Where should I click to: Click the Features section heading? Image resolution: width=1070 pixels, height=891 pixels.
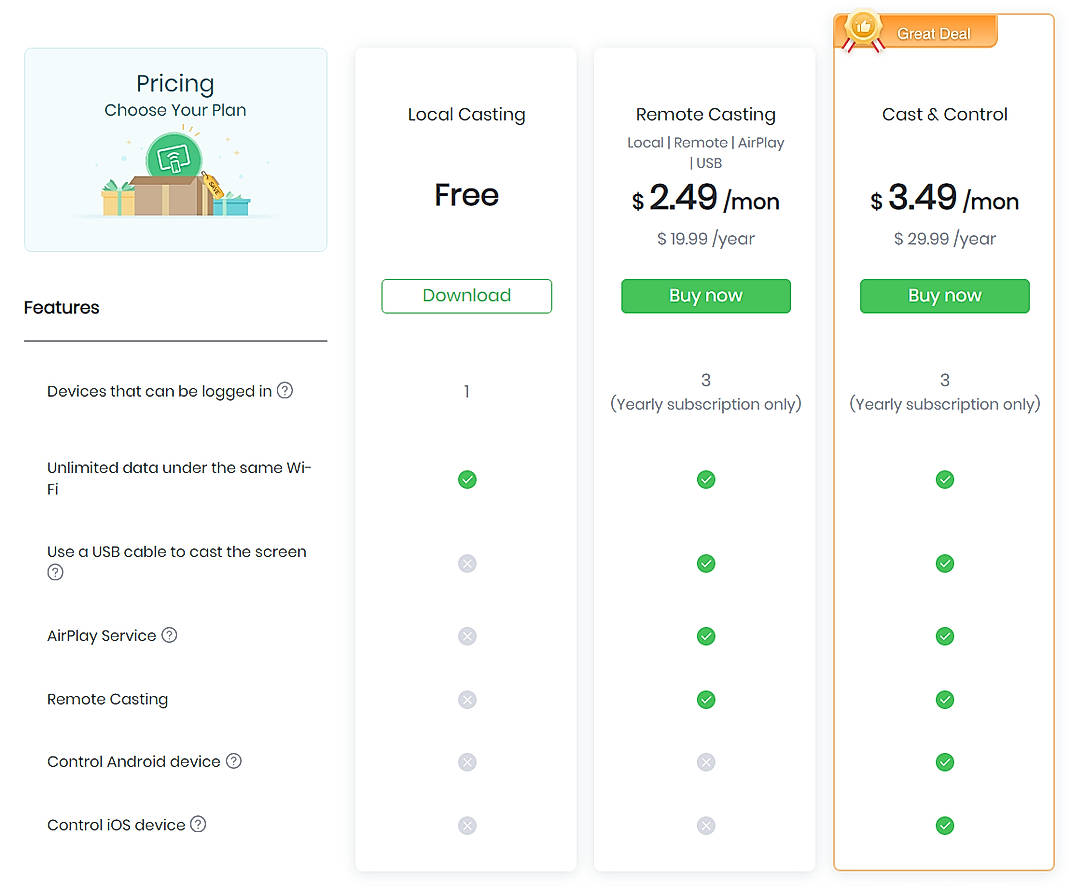pyautogui.click(x=61, y=307)
